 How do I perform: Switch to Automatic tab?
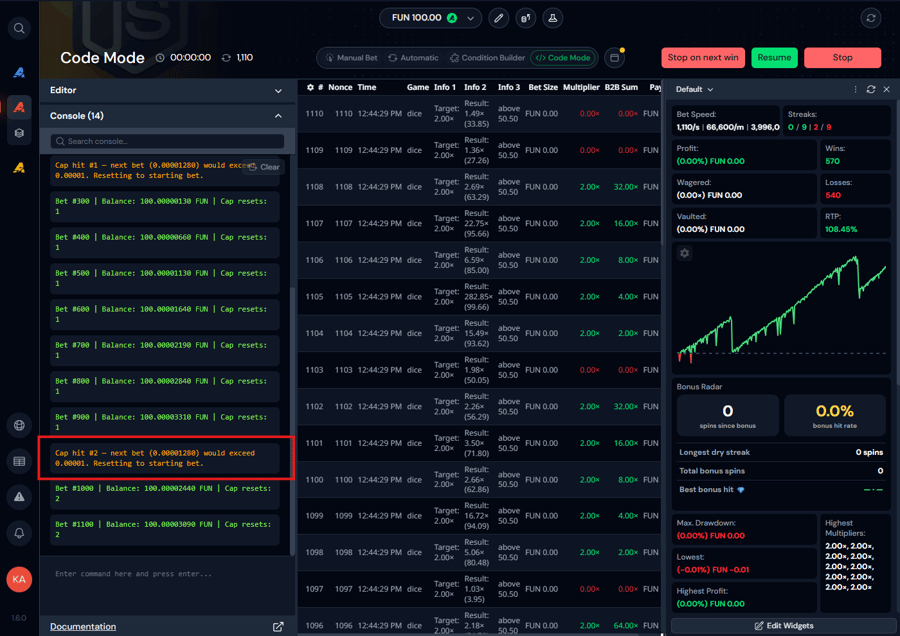414,57
